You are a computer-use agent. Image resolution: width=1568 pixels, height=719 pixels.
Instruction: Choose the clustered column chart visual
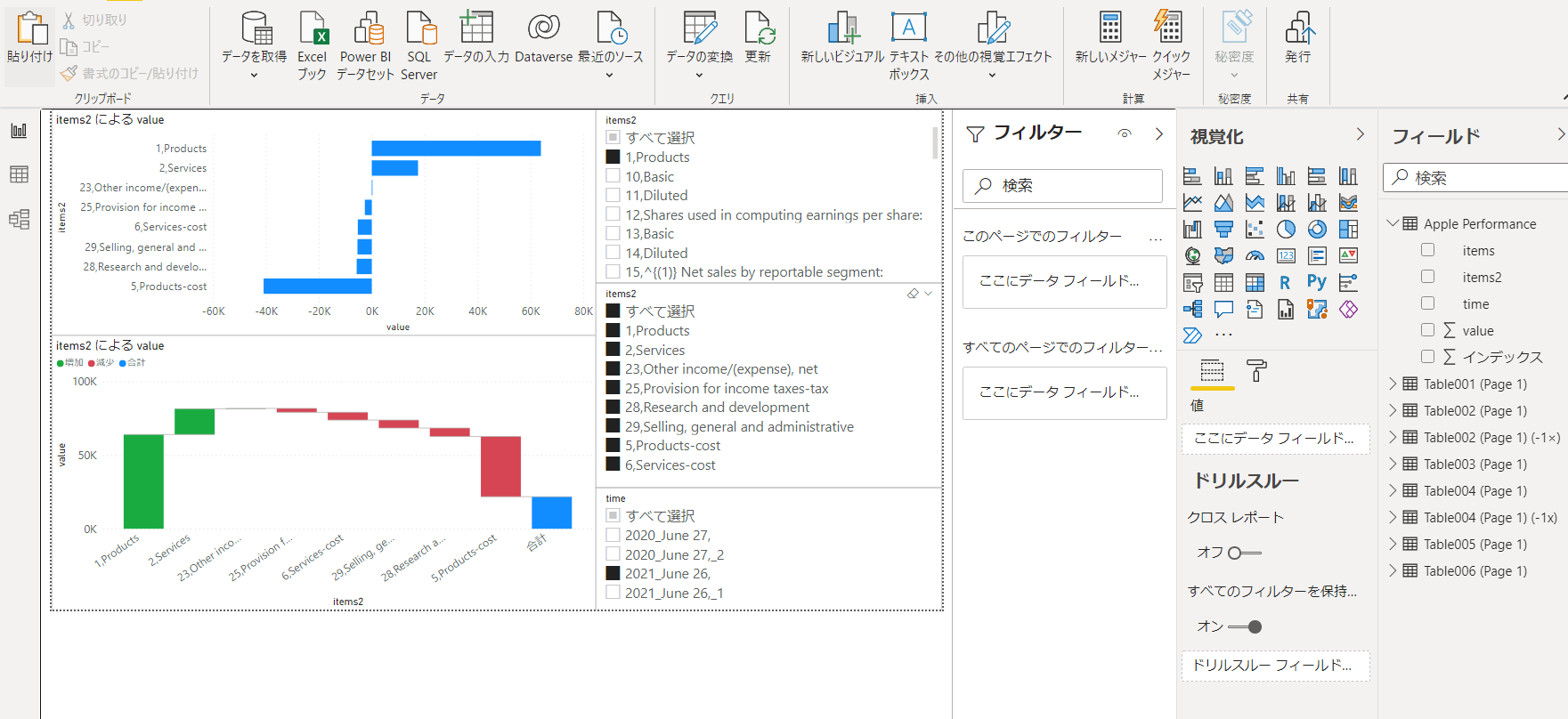[1286, 176]
